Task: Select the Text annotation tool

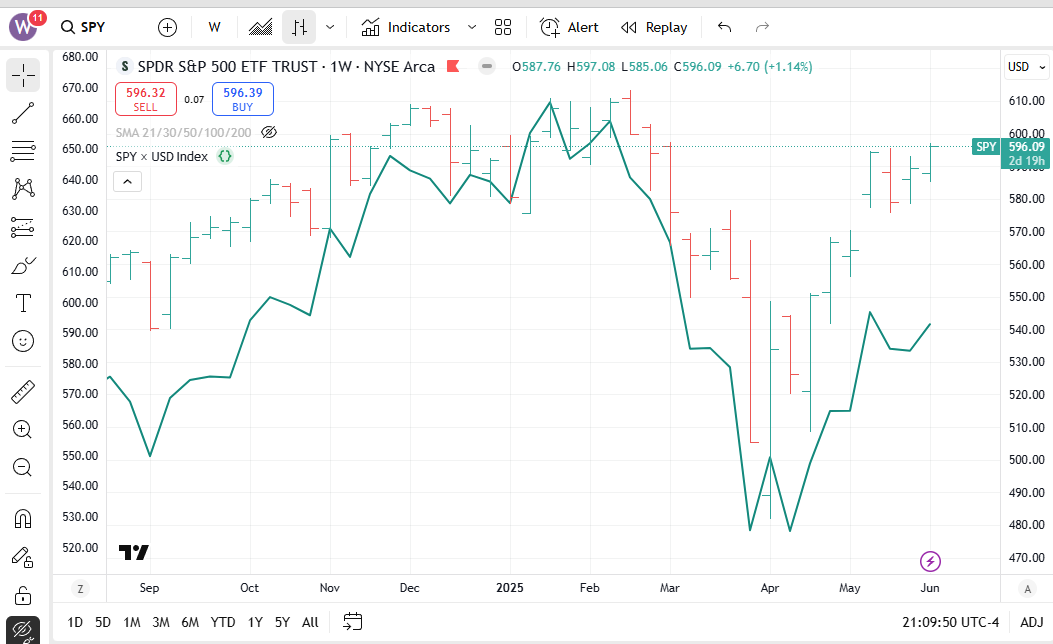Action: (23, 303)
